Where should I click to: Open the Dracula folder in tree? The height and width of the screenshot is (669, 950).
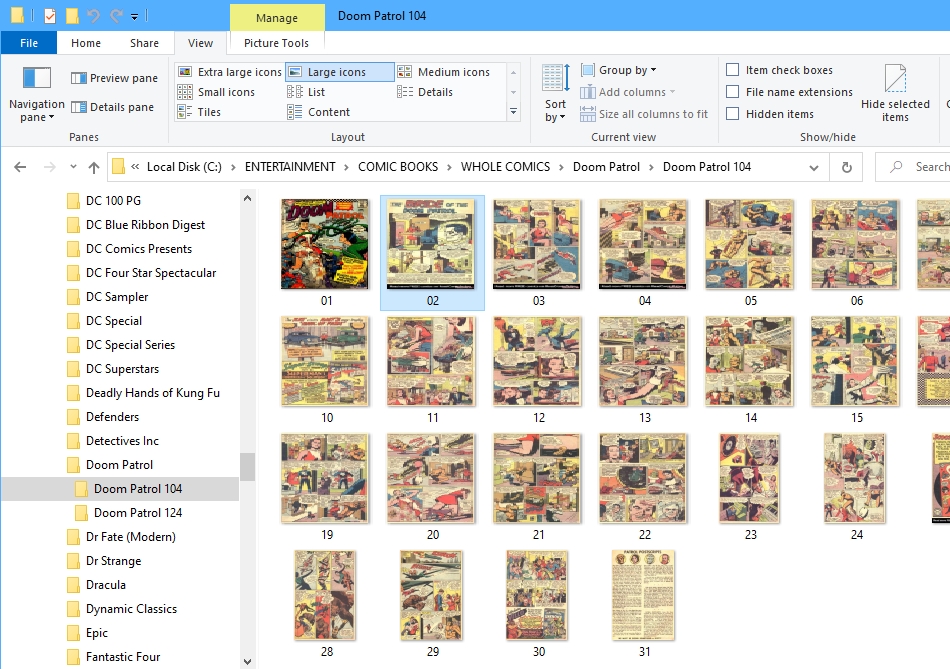(x=105, y=585)
